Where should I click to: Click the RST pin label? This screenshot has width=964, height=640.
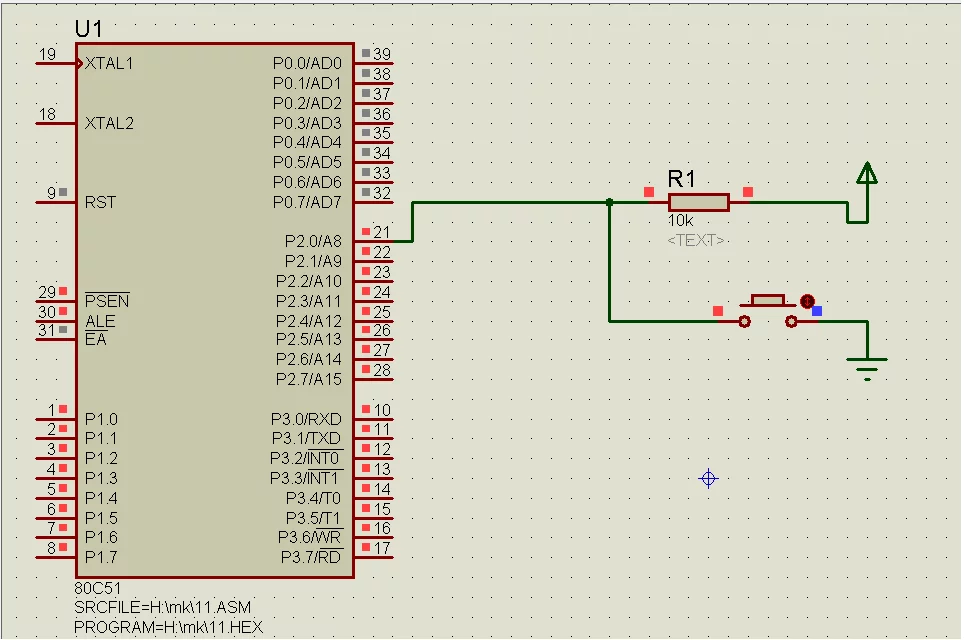pyautogui.click(x=100, y=202)
